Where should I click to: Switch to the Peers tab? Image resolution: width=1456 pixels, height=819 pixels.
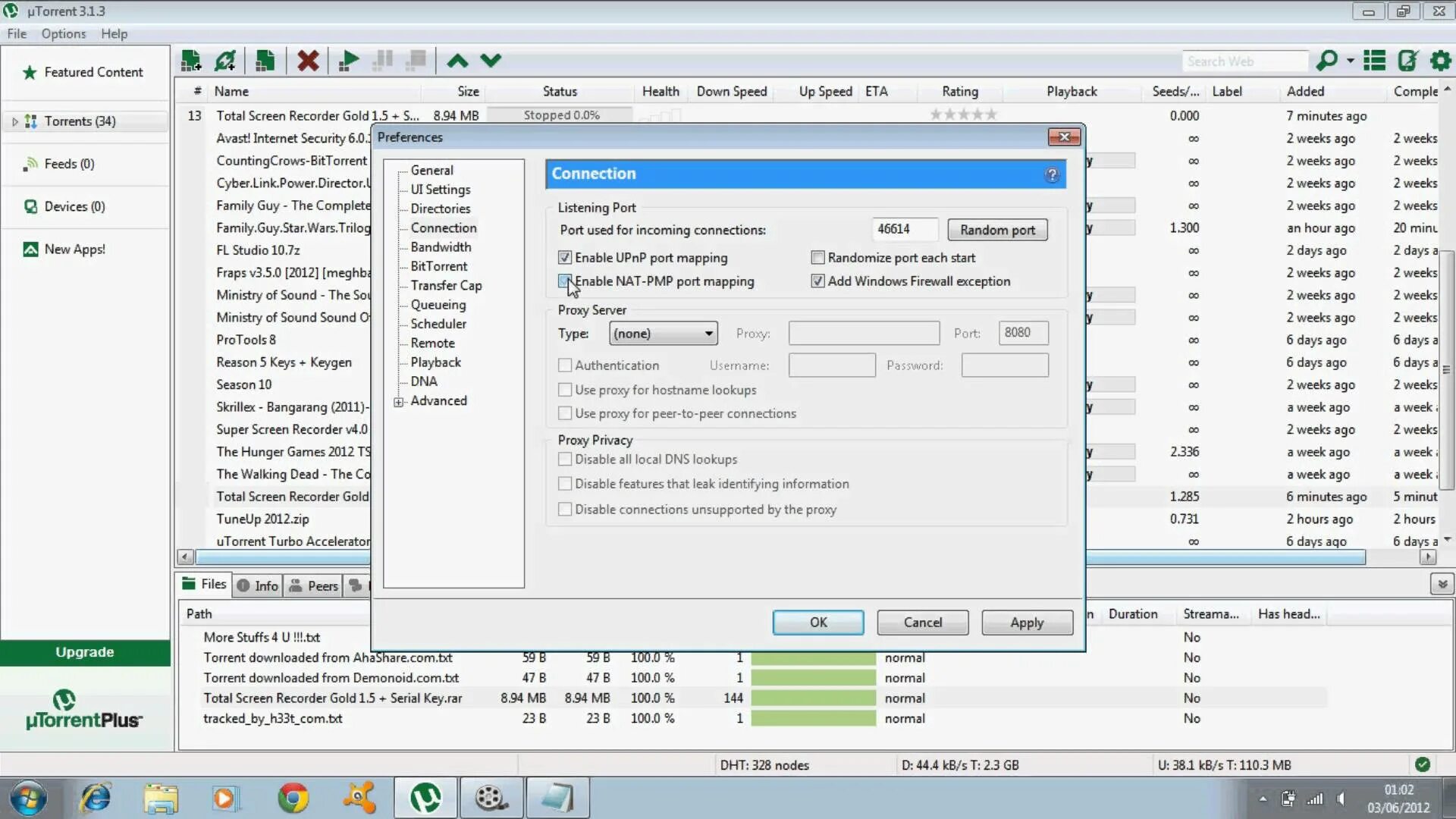click(322, 585)
